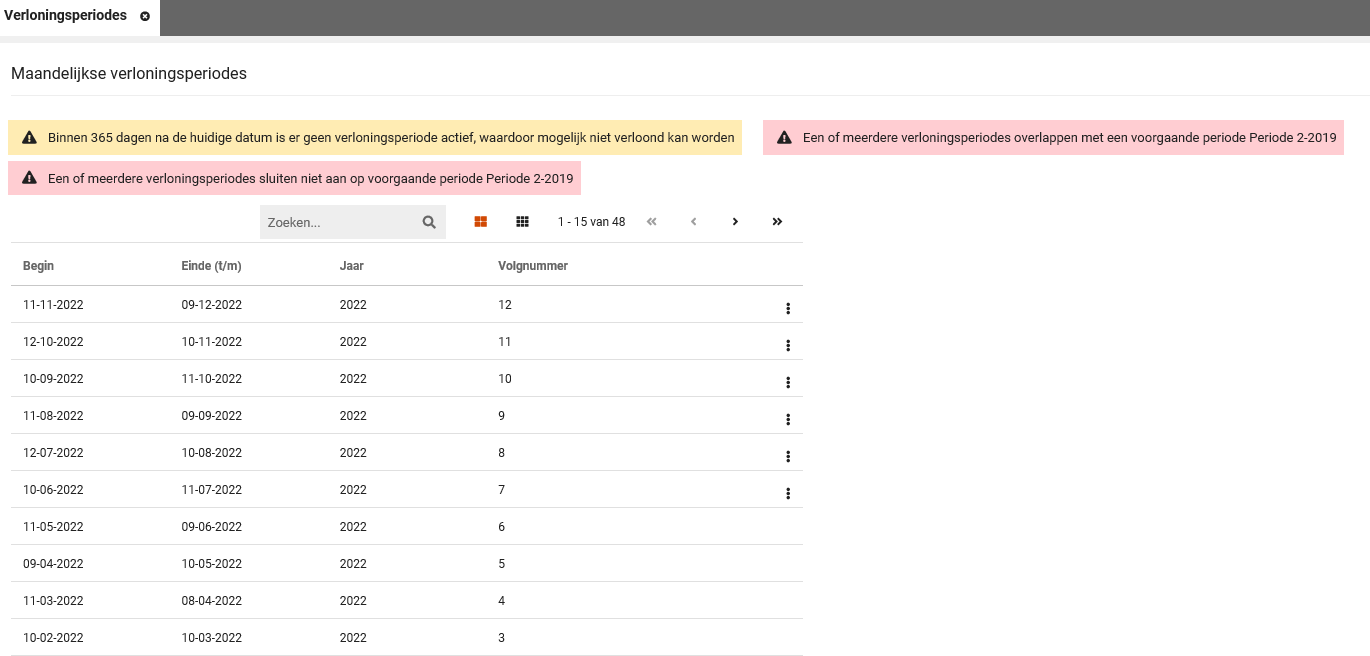Switch to large tile view
Screen dimensions: 1370x656
tap(481, 222)
